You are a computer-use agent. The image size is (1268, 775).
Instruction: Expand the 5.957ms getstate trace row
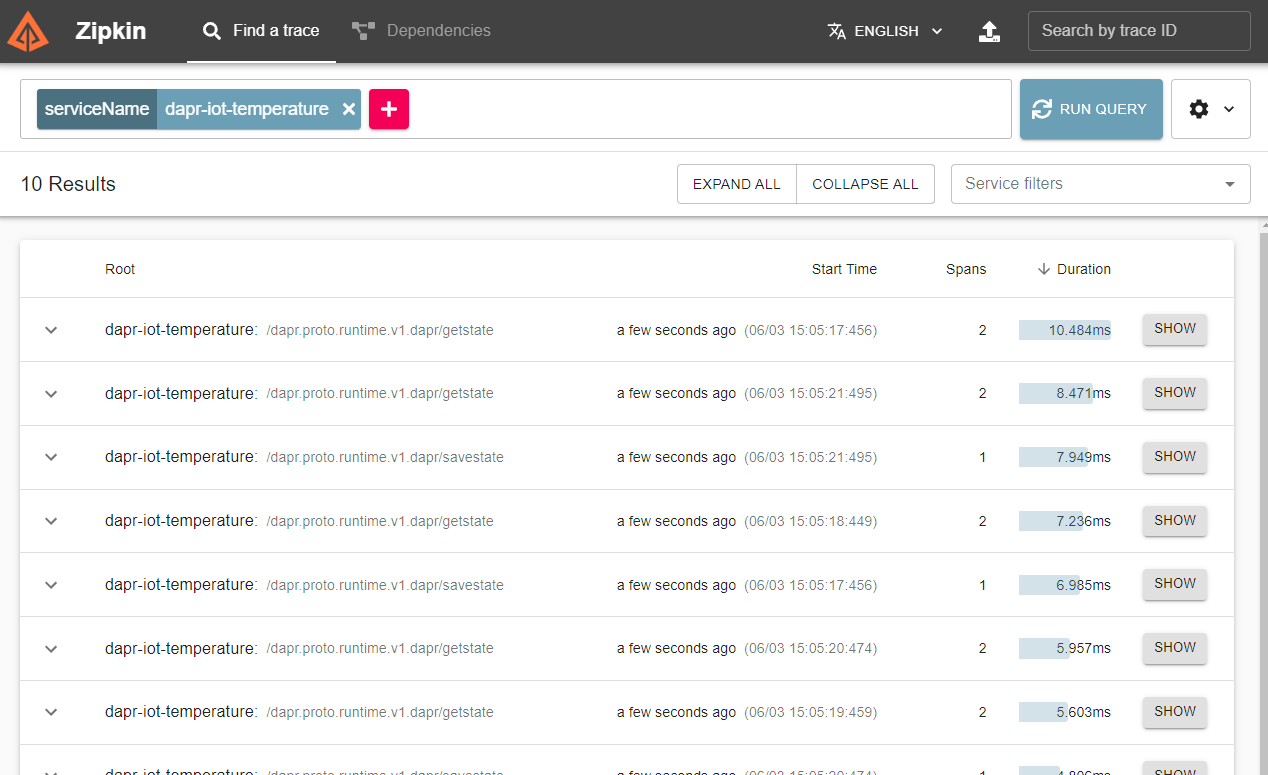[x=51, y=648]
